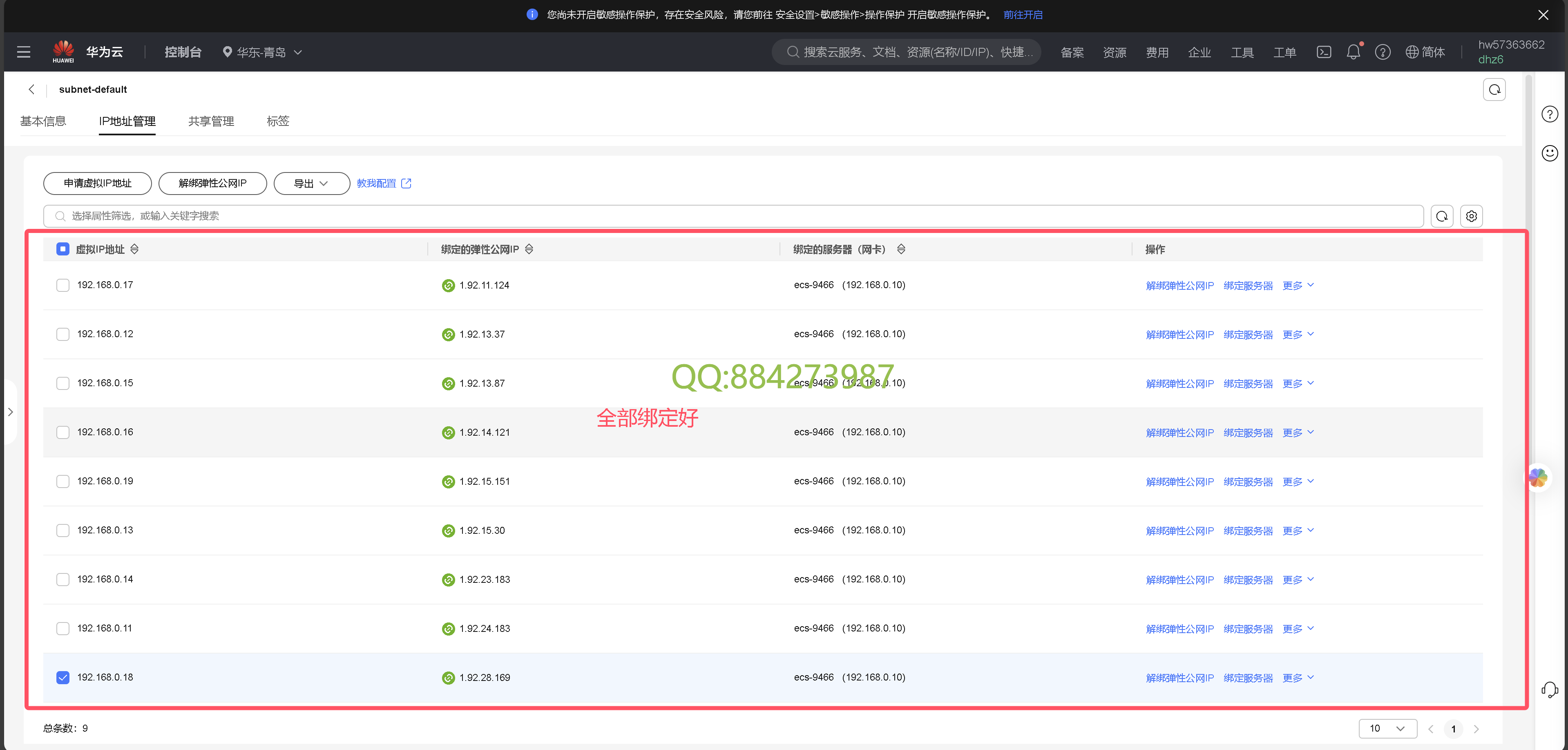
Task: Go to previous page arrow
Action: (1431, 729)
